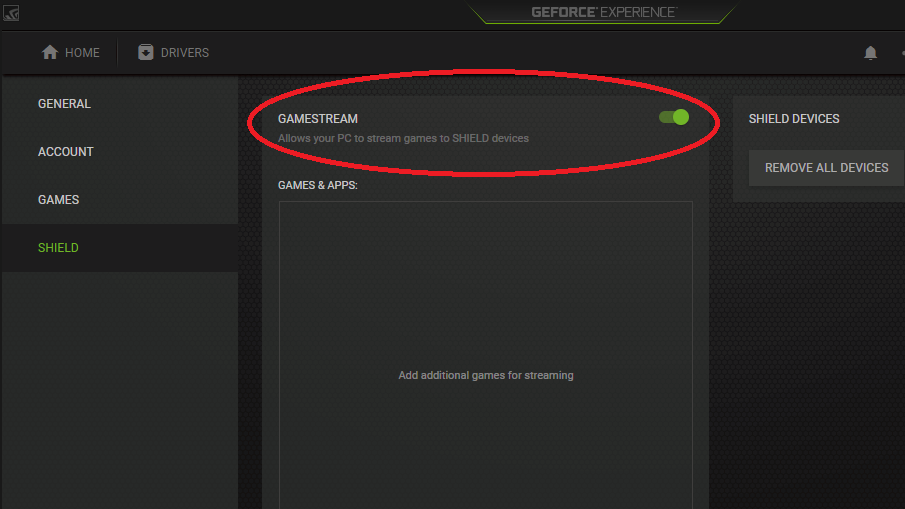Click the share icon at the right edge
905x509 pixels.
point(900,53)
